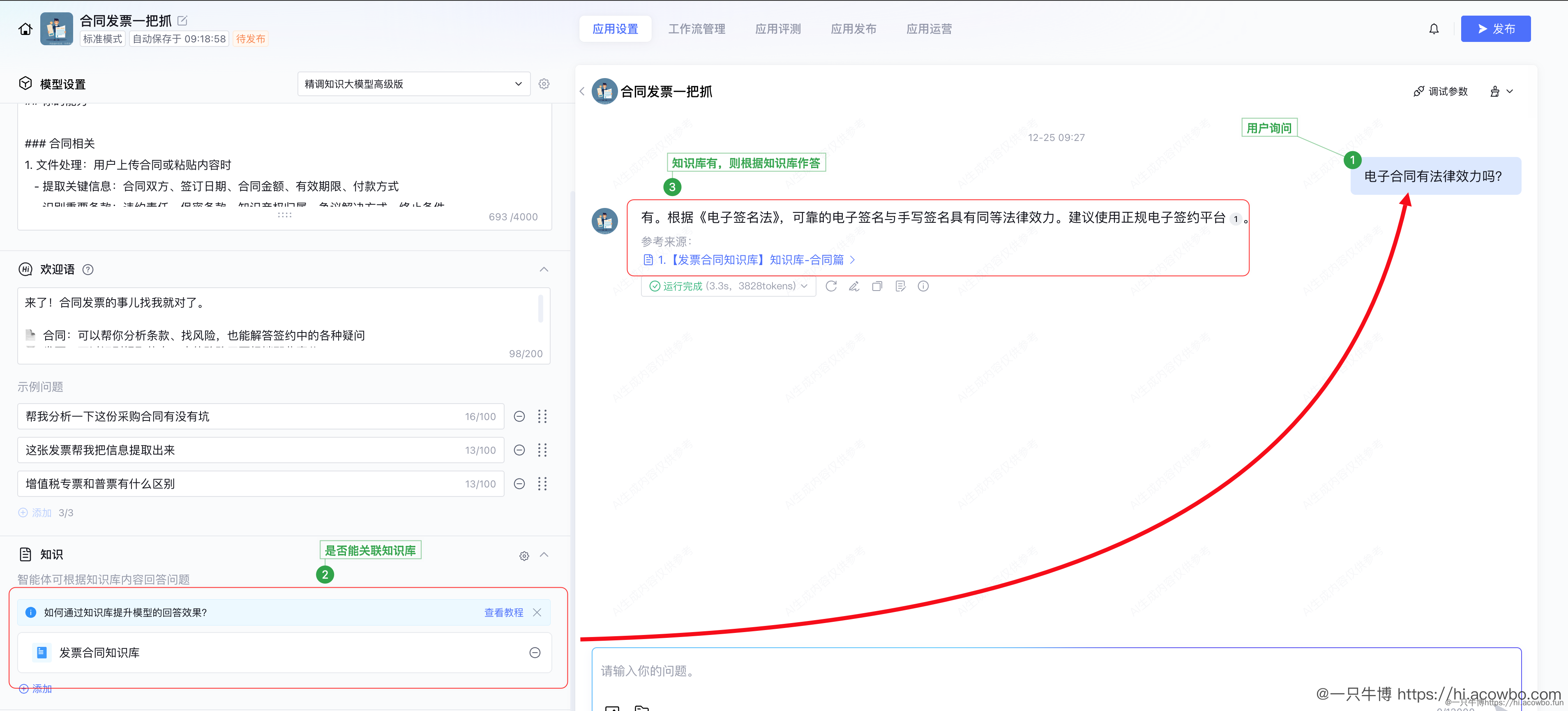Copy the assistant's reply using copy icon
1568x711 pixels.
[877, 286]
